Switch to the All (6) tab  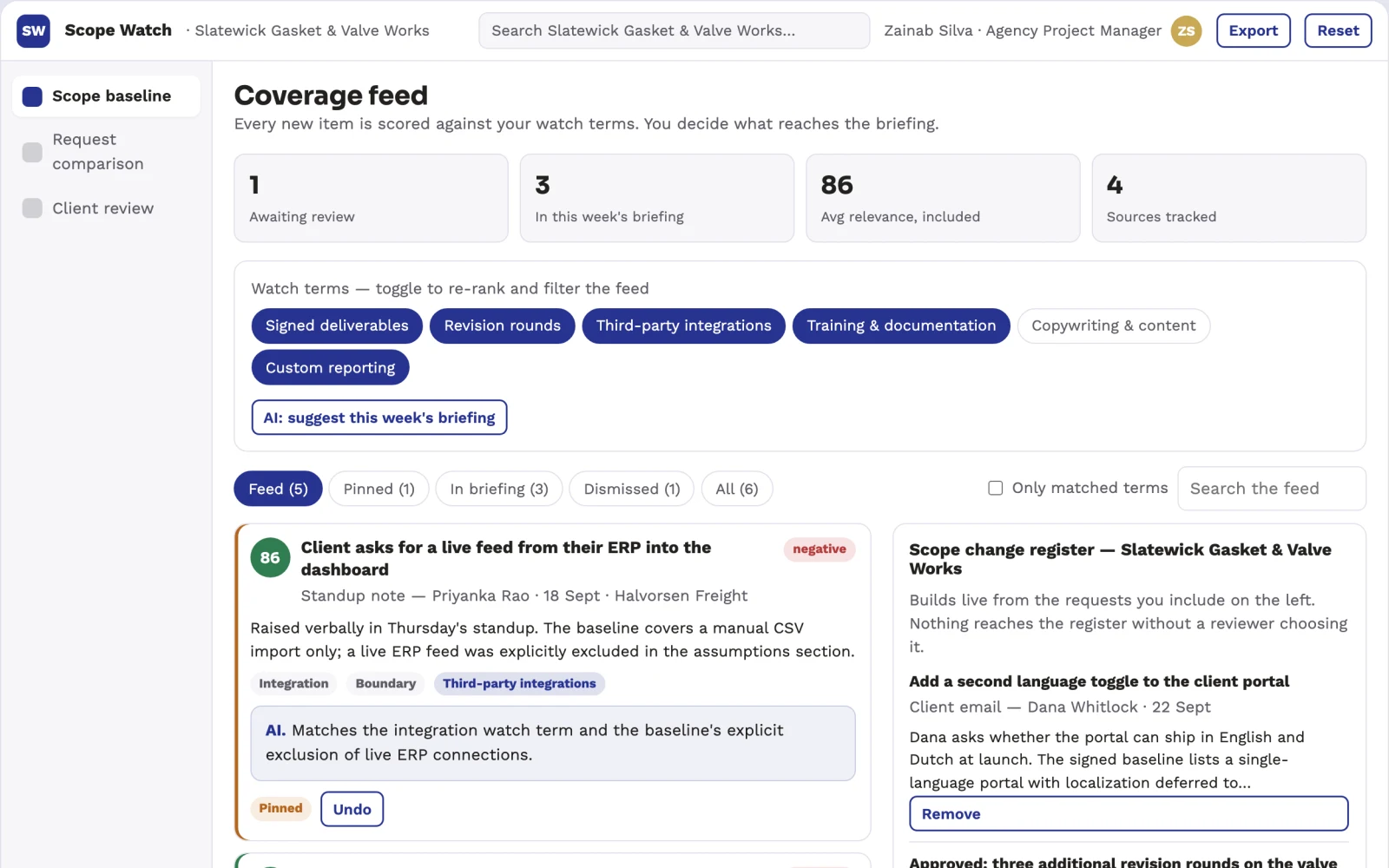coord(737,489)
